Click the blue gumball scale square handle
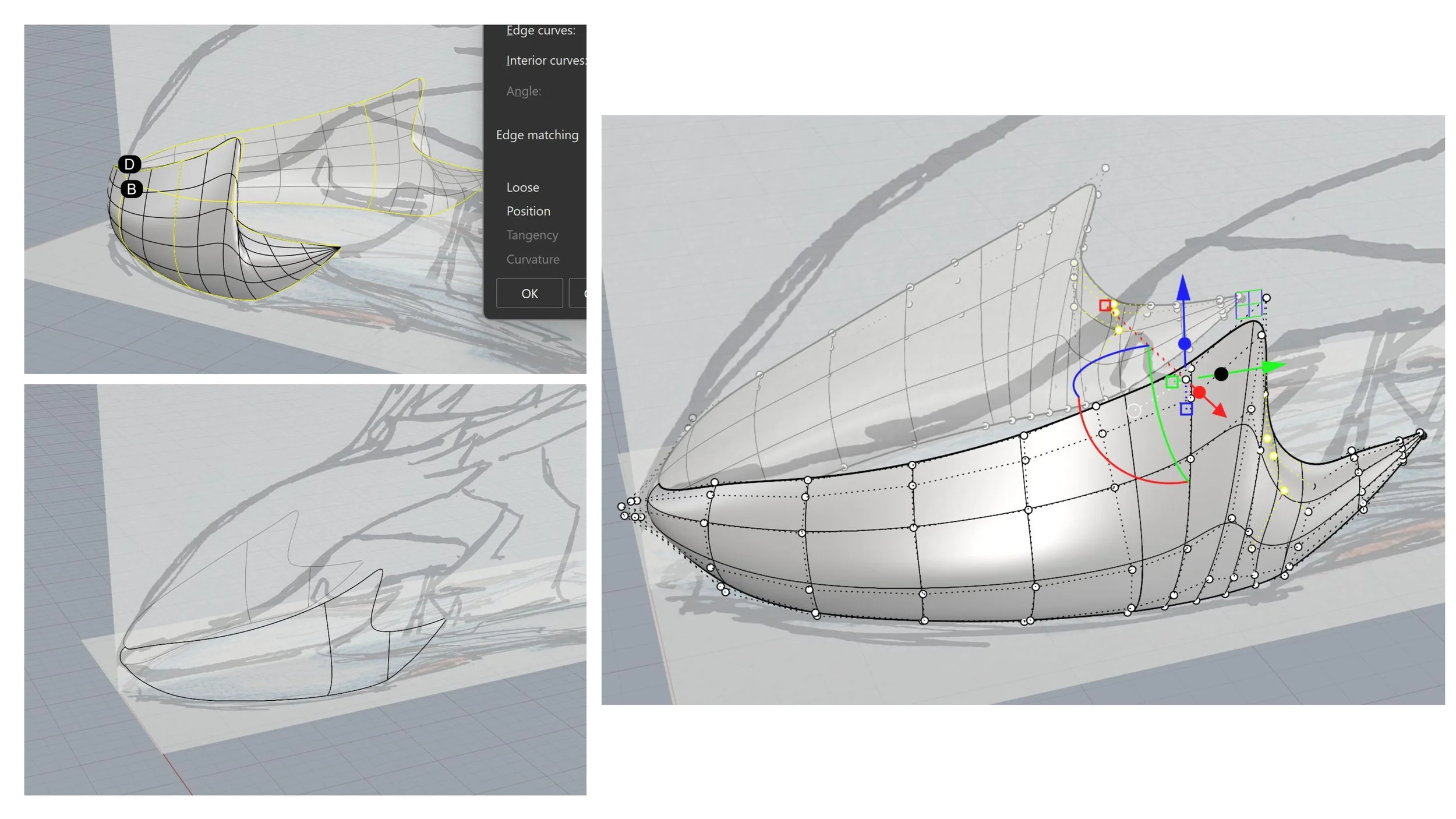 pos(1186,409)
